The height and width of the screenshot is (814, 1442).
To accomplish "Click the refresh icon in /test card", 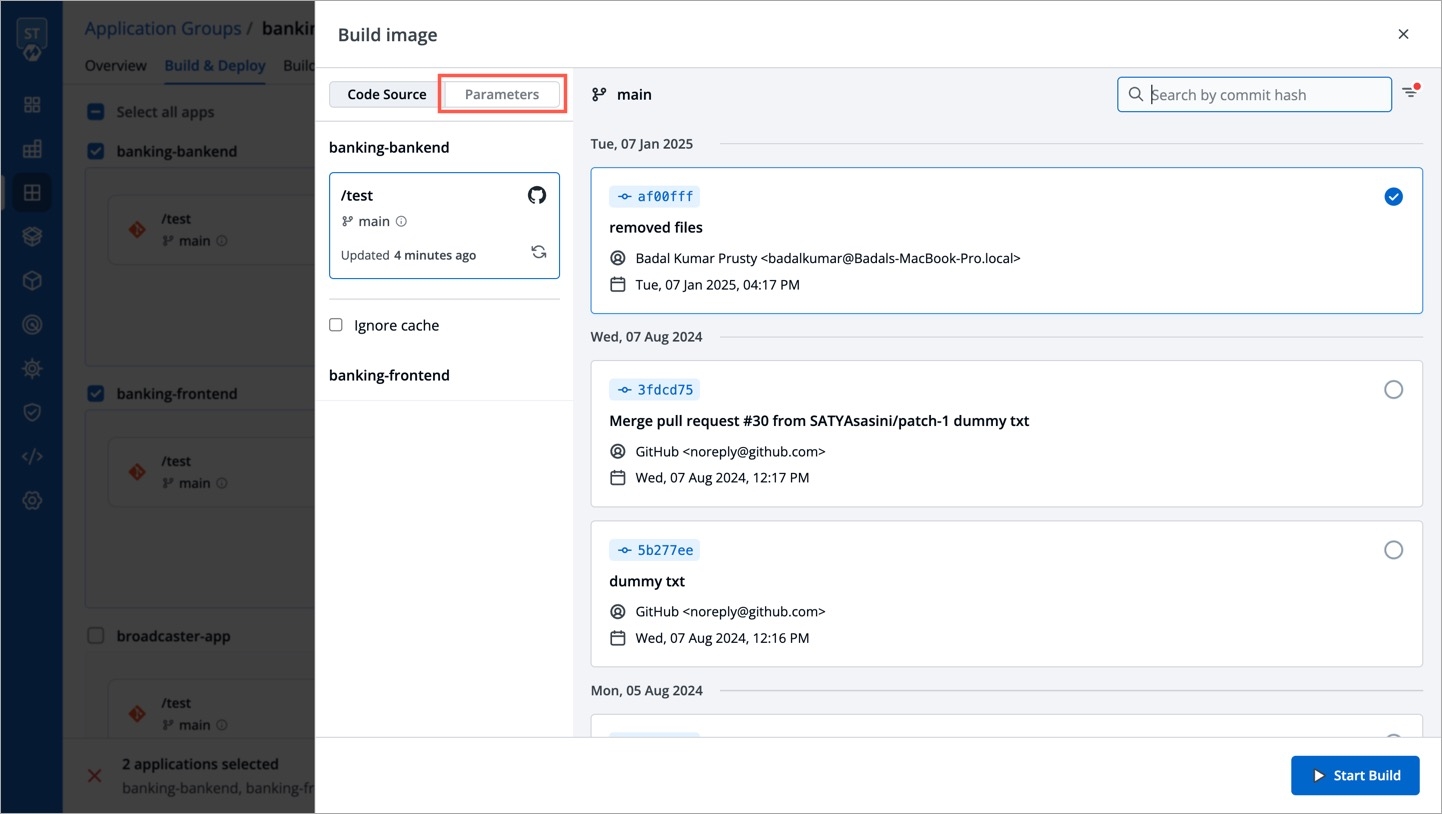I will coord(538,253).
